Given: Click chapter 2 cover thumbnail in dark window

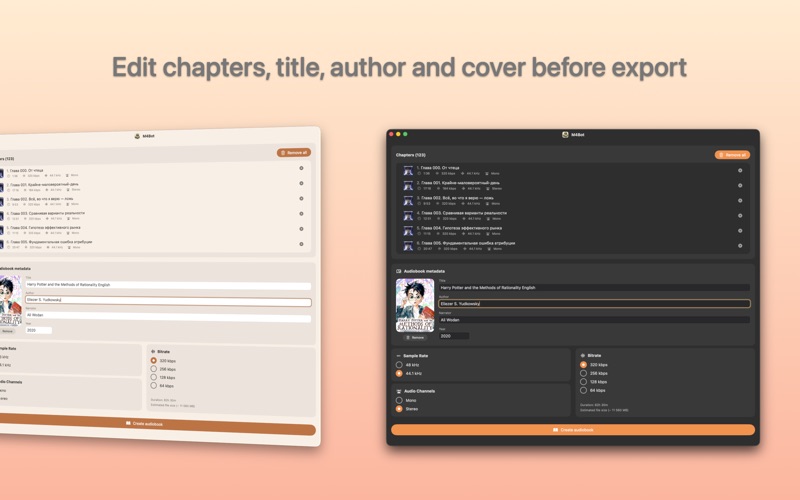Looking at the screenshot, I should (x=408, y=186).
